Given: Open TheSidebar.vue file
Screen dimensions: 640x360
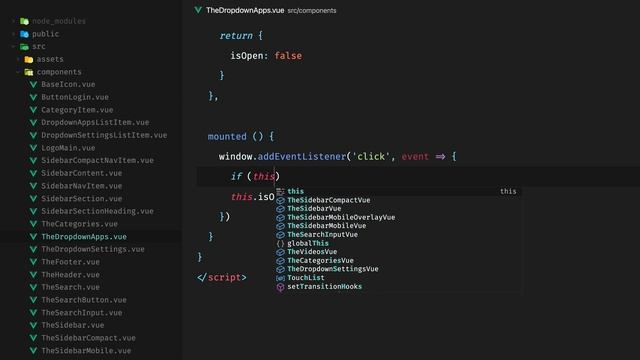Looking at the screenshot, I should click(x=72, y=325).
